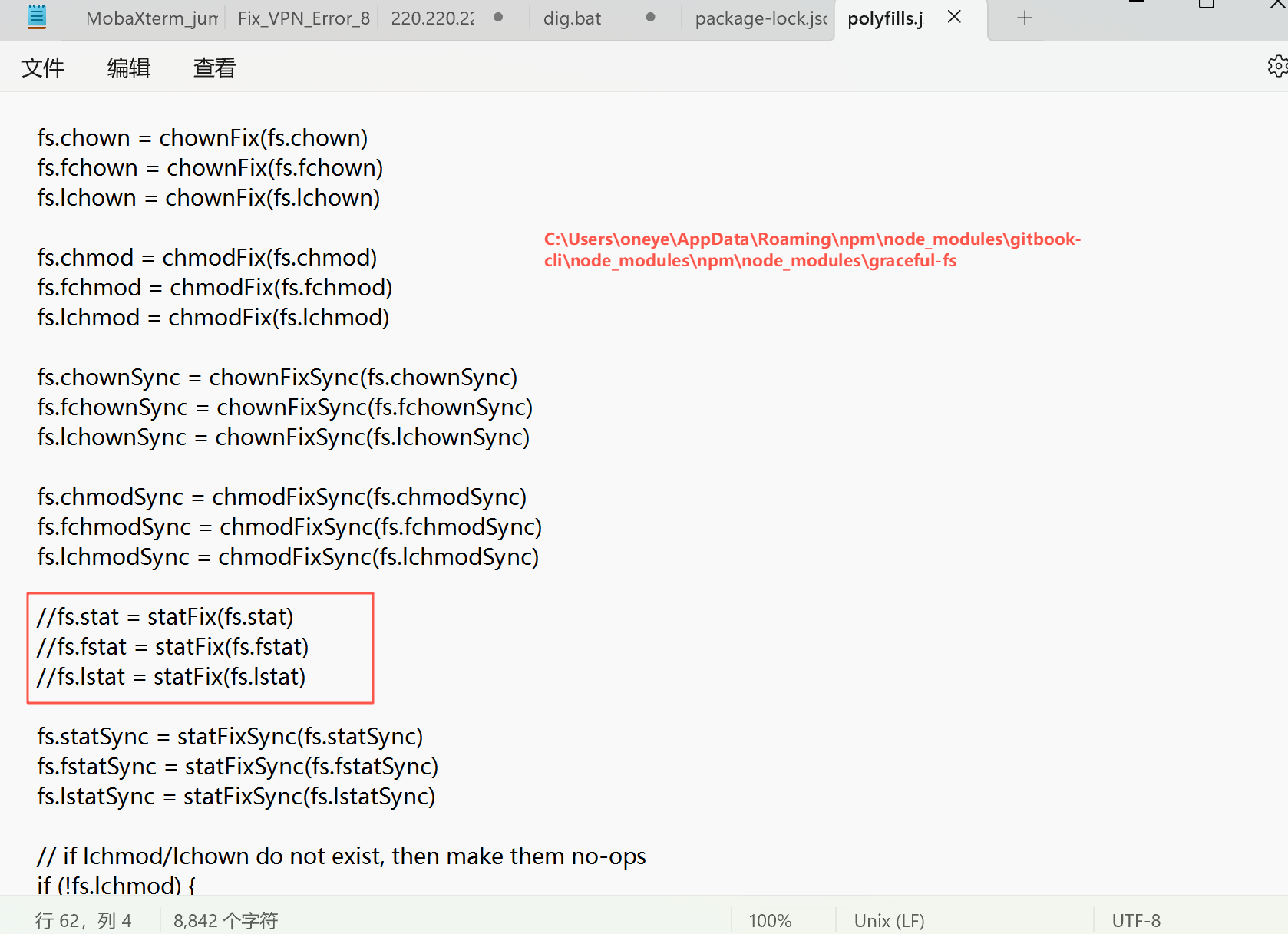Click unsaved dot on dig.bat tab
This screenshot has width=1288, height=934.
650,17
